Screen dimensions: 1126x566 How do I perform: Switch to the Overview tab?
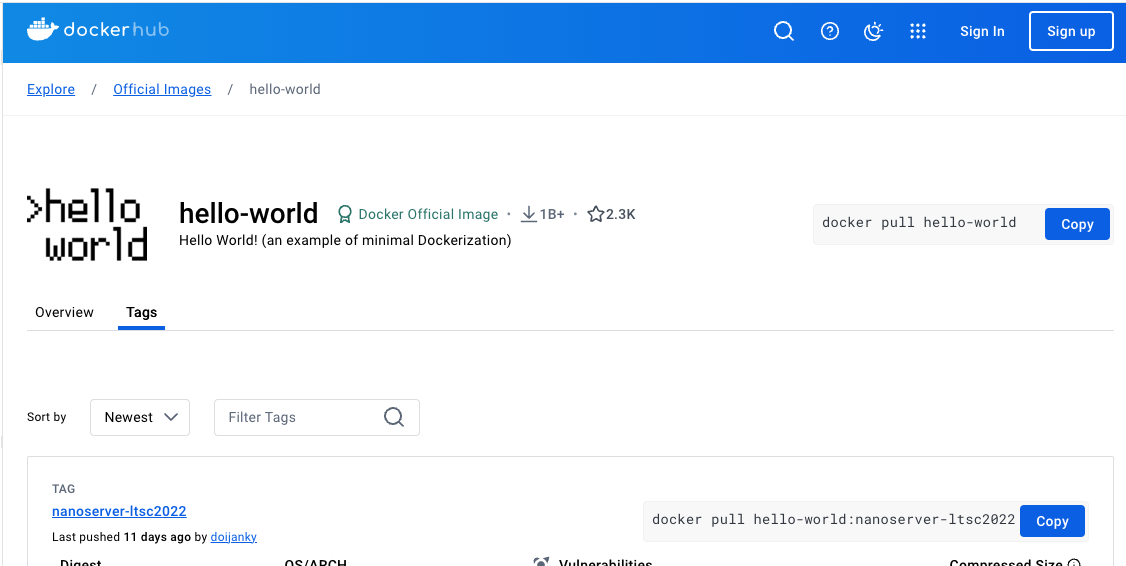[x=64, y=312]
